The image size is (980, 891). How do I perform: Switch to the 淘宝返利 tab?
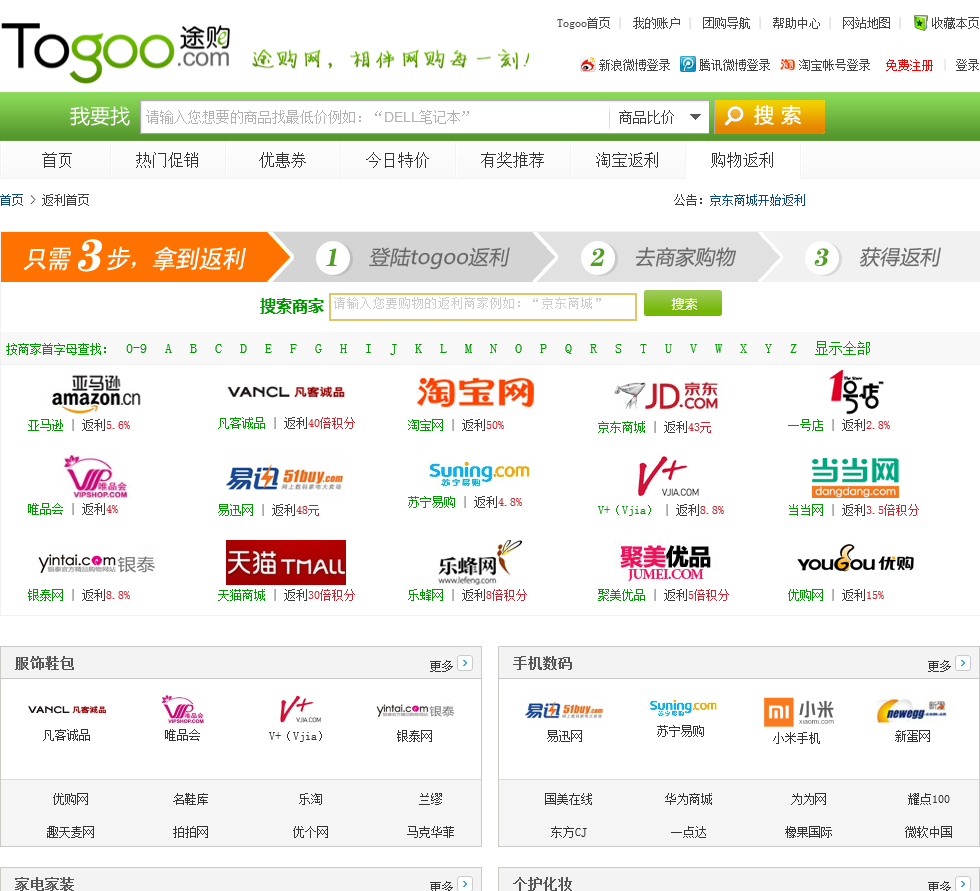pyautogui.click(x=628, y=161)
